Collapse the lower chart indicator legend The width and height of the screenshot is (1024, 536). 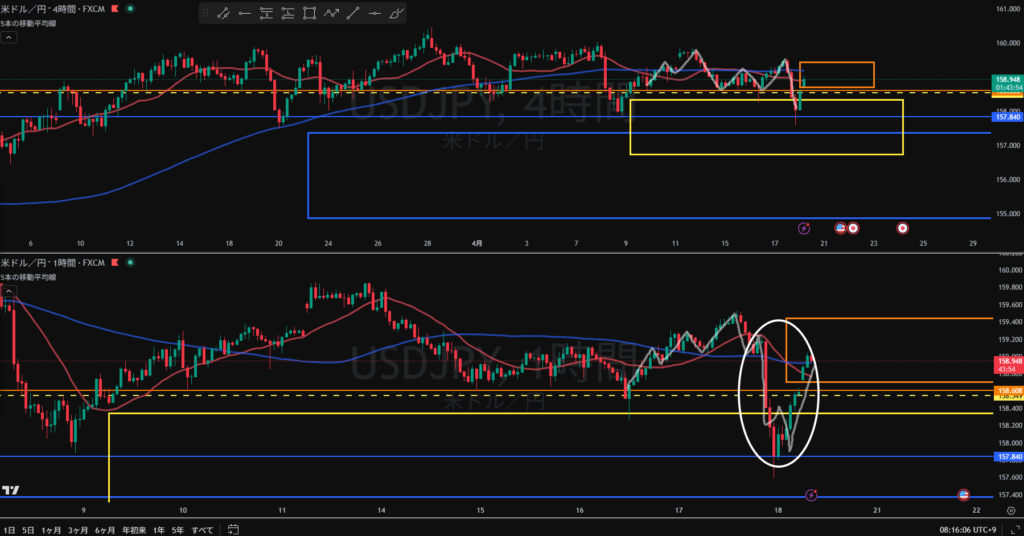(x=8, y=292)
